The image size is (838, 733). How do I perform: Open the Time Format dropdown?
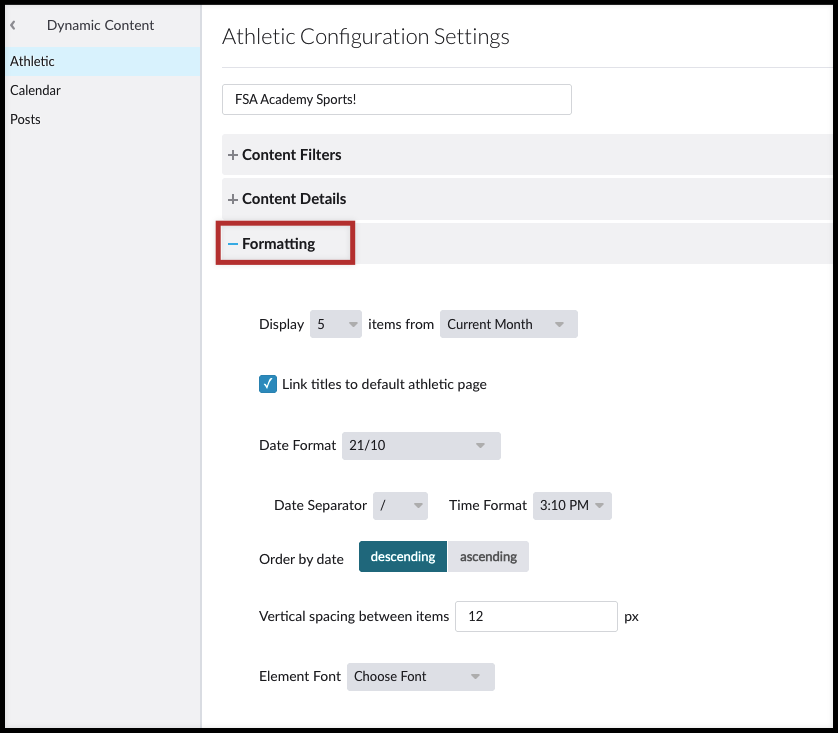[572, 505]
